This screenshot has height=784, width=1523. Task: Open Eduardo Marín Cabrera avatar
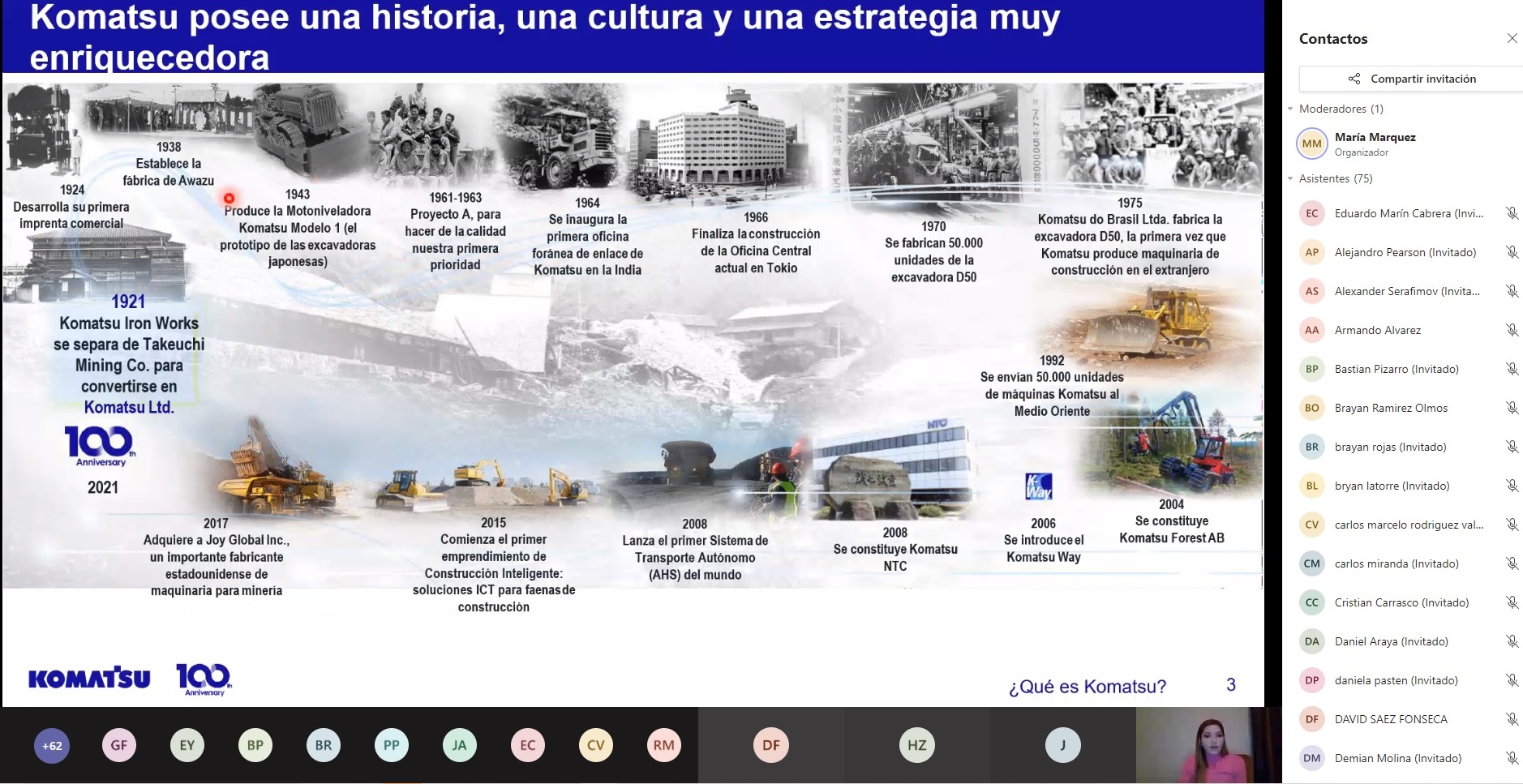tap(1312, 213)
